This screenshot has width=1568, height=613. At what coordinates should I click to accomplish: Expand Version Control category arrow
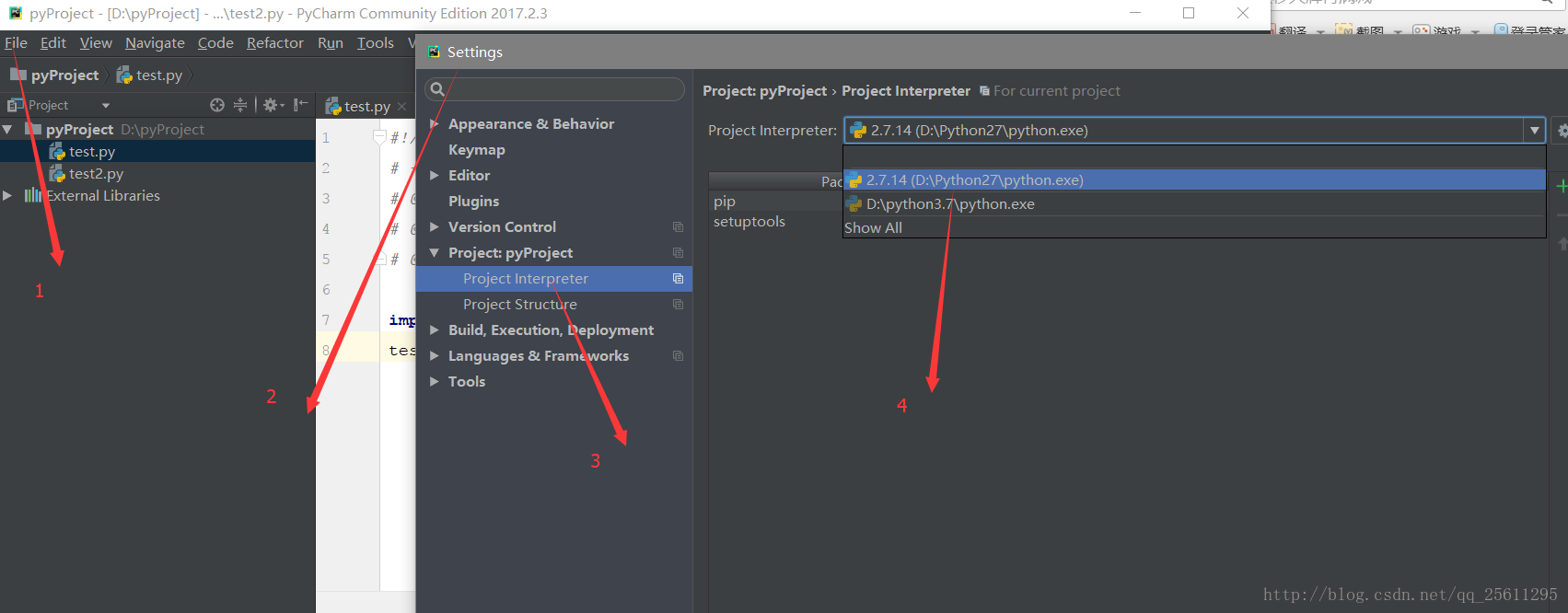point(435,227)
